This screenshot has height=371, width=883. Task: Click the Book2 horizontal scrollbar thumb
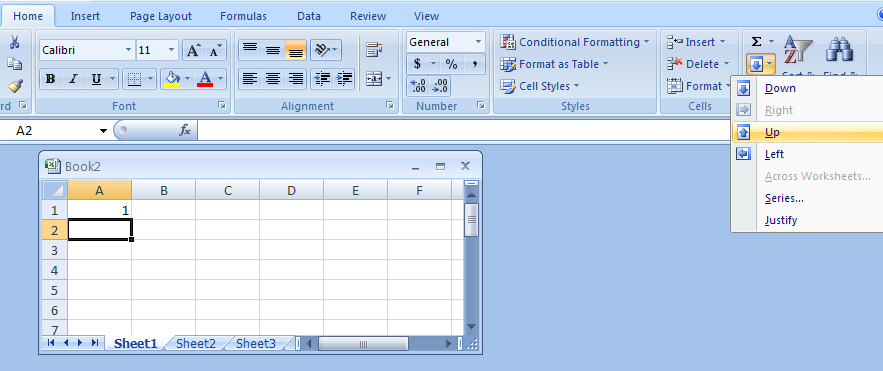[x=363, y=343]
